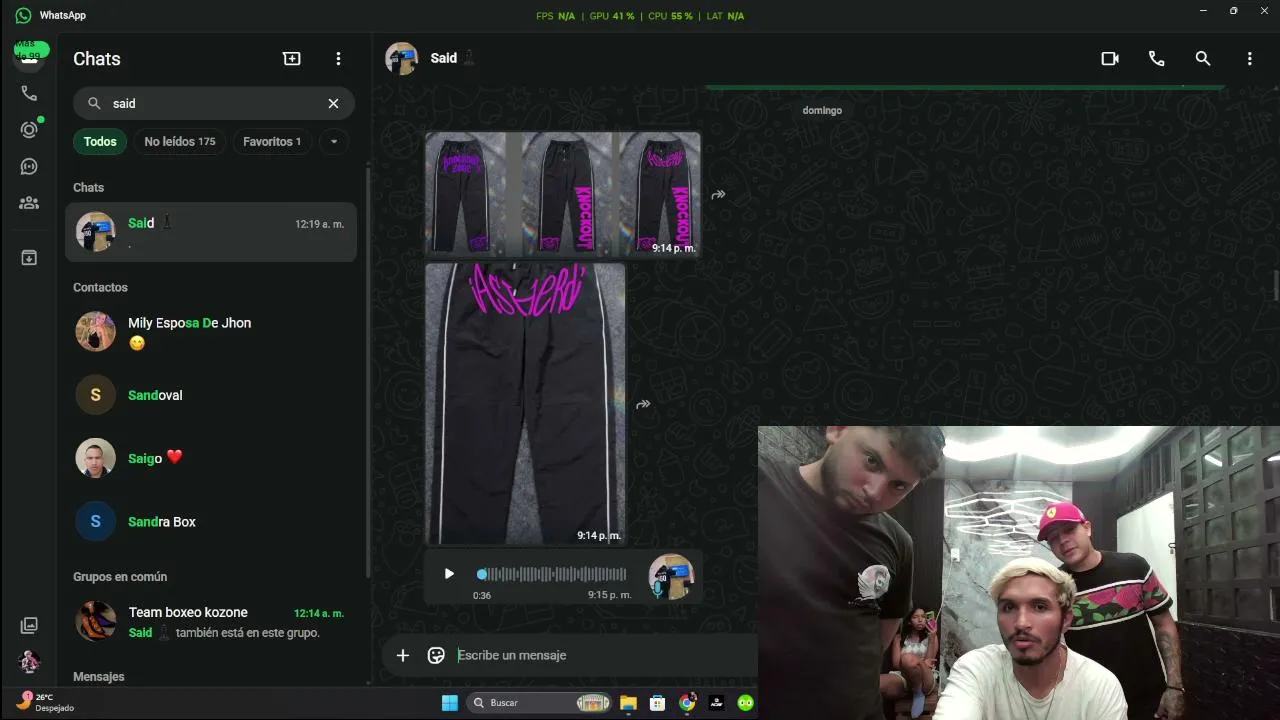Open the Chats section icon with unread badge
1280x720 pixels.
(29, 54)
